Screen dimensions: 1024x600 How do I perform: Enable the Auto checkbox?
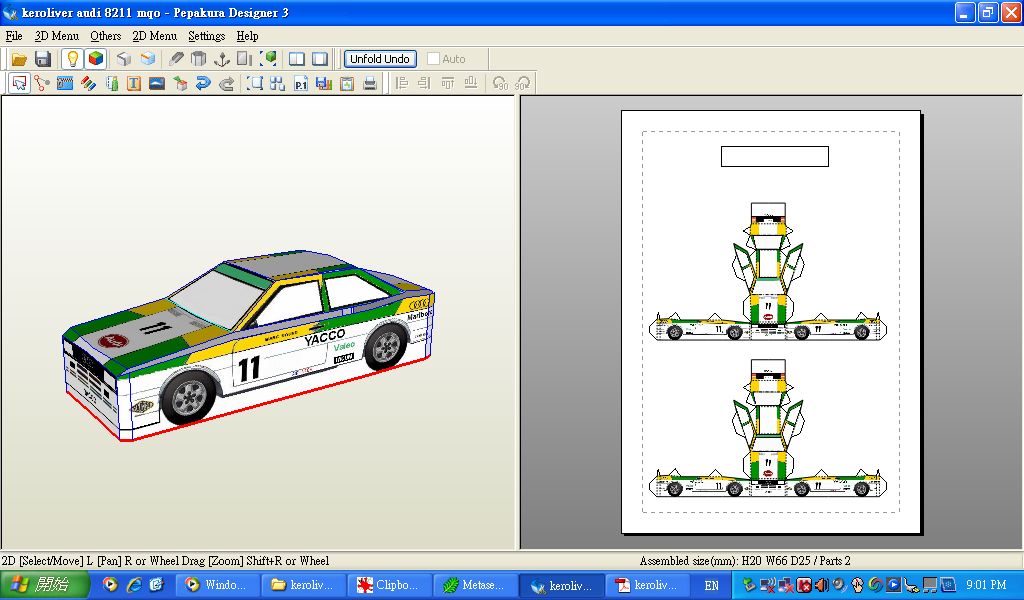(x=433, y=59)
